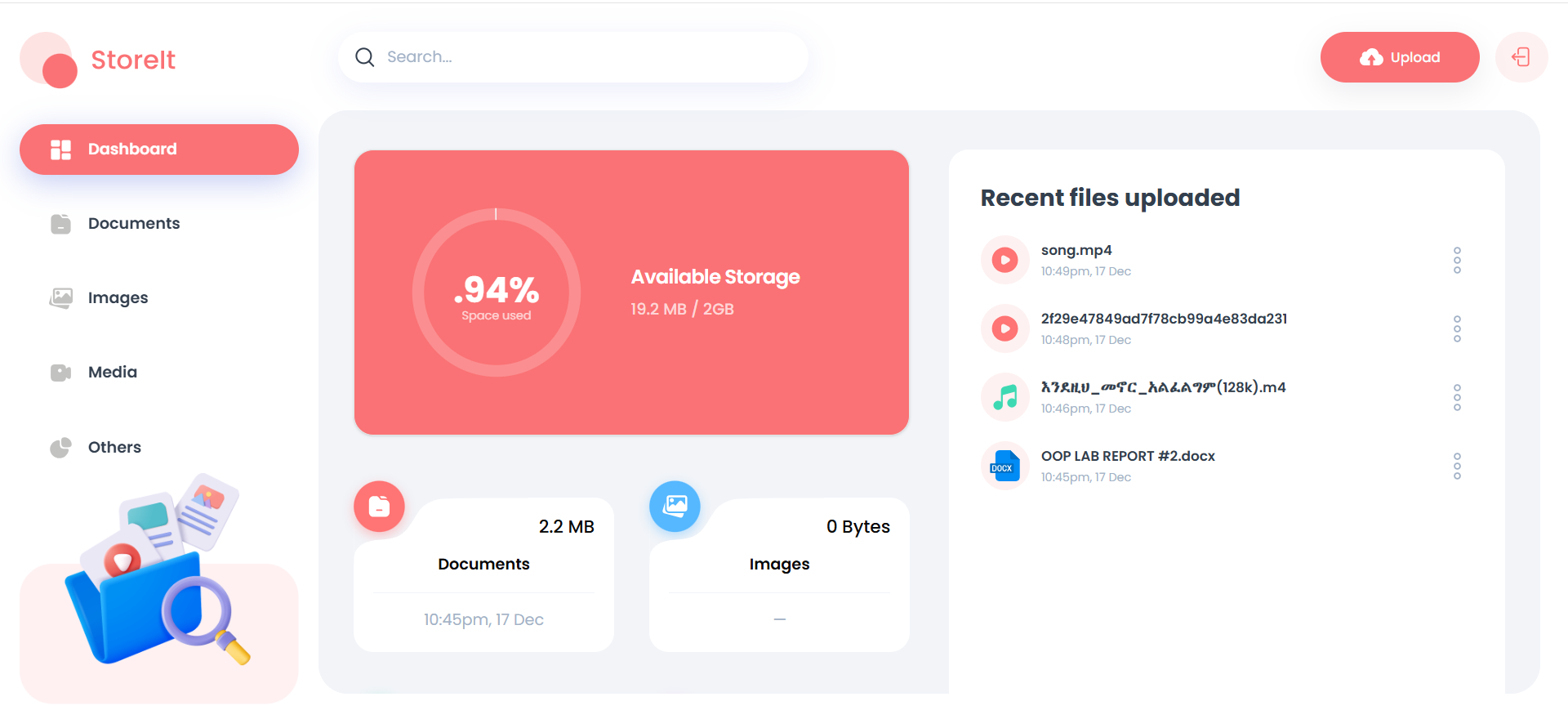Expand actions menu for OOP LAB REPORT #2.docx
This screenshot has height=719, width=1568.
(1457, 466)
